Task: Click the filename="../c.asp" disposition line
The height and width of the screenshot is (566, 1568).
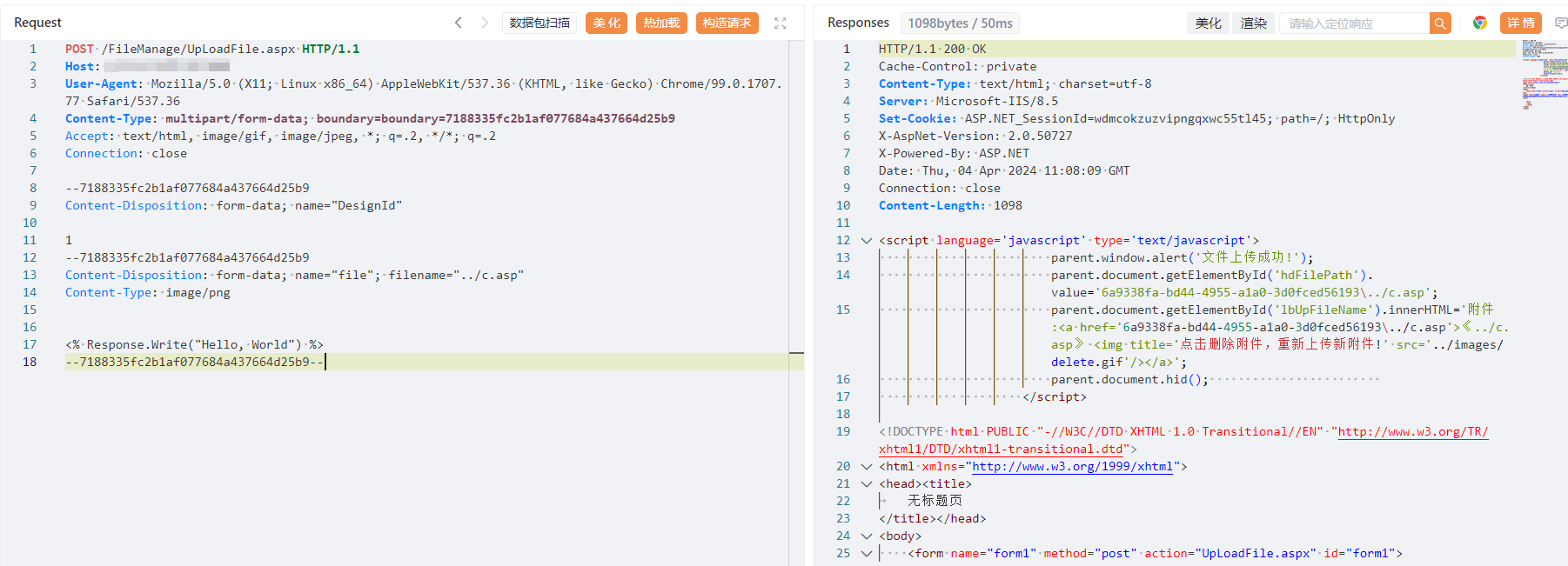Action: point(294,276)
